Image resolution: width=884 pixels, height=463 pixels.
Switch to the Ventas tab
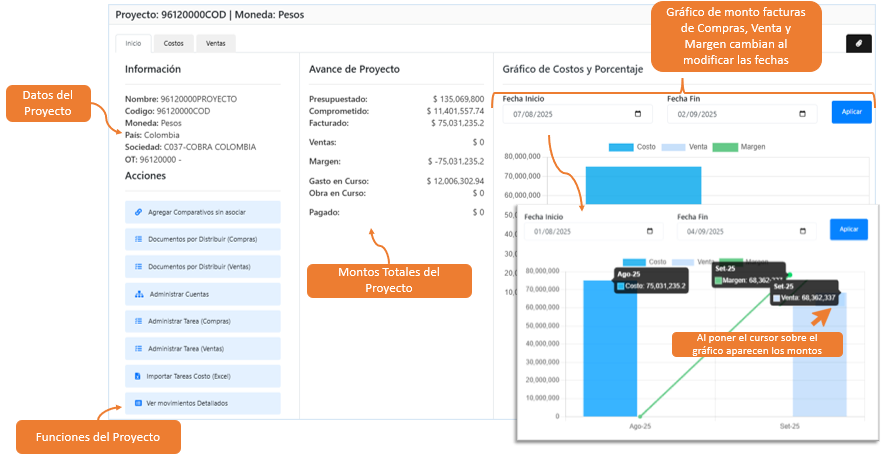click(215, 43)
